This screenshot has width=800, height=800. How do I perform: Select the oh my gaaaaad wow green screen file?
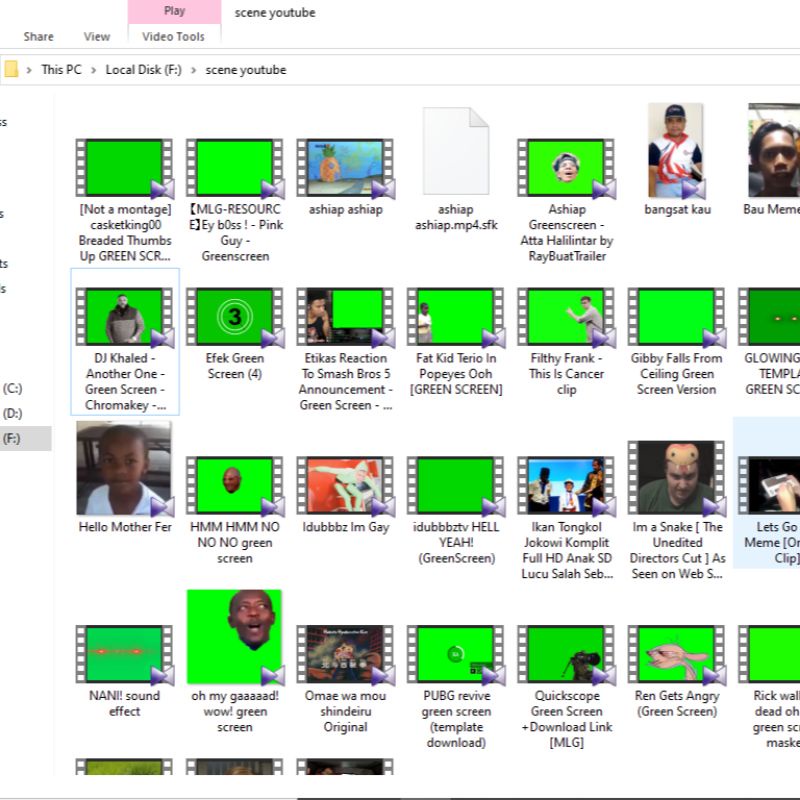pos(234,637)
